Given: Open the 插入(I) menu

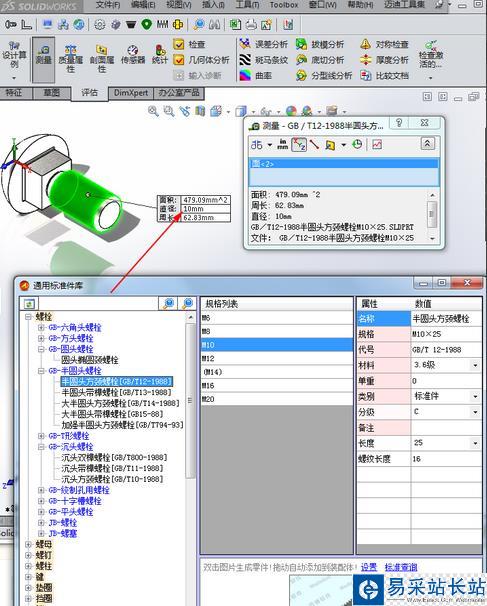Looking at the screenshot, I should click(213, 5).
